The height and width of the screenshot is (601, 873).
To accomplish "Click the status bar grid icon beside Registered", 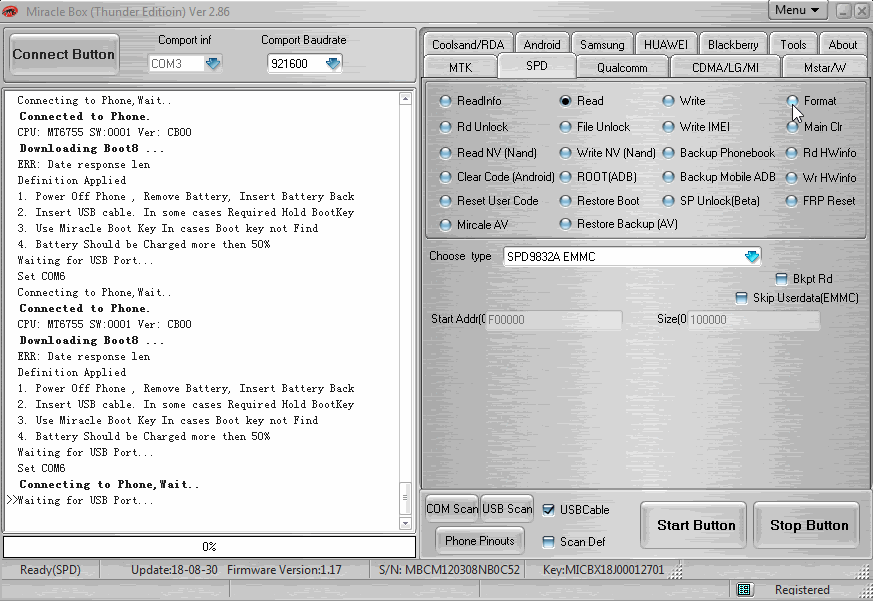I will [x=744, y=589].
